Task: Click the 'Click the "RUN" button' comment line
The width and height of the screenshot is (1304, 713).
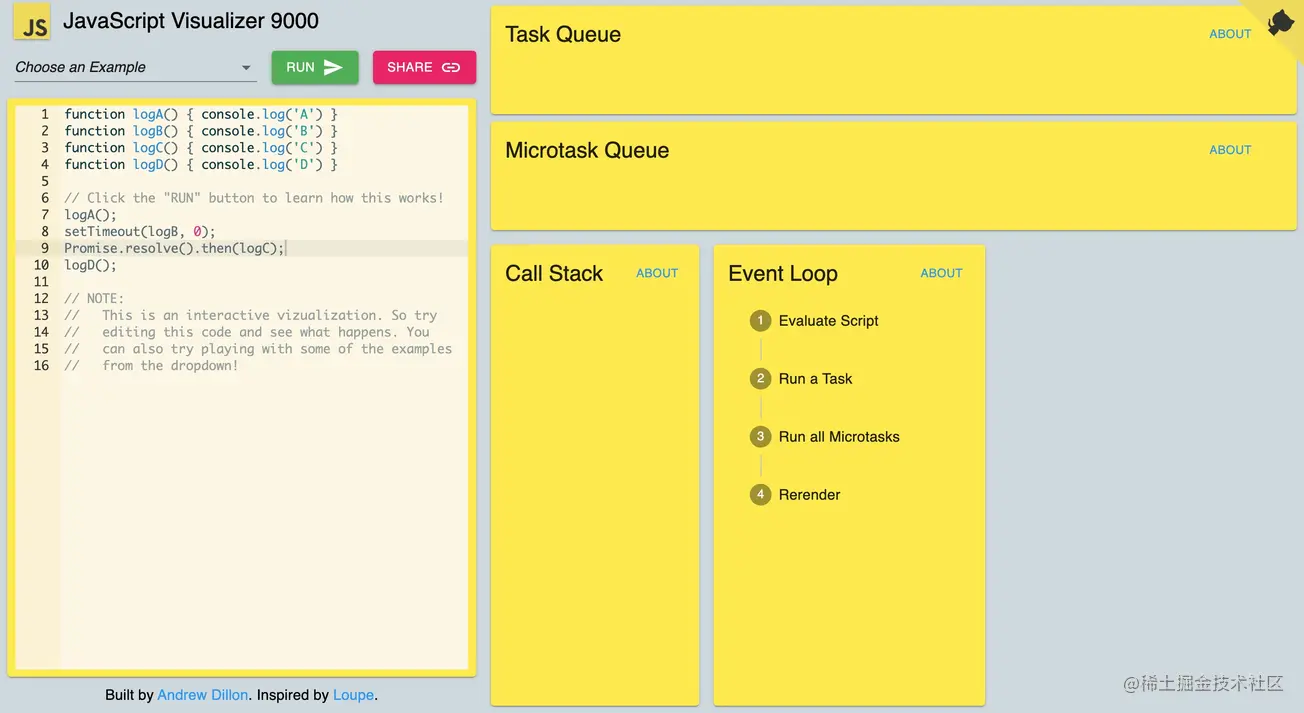Action: 254,198
